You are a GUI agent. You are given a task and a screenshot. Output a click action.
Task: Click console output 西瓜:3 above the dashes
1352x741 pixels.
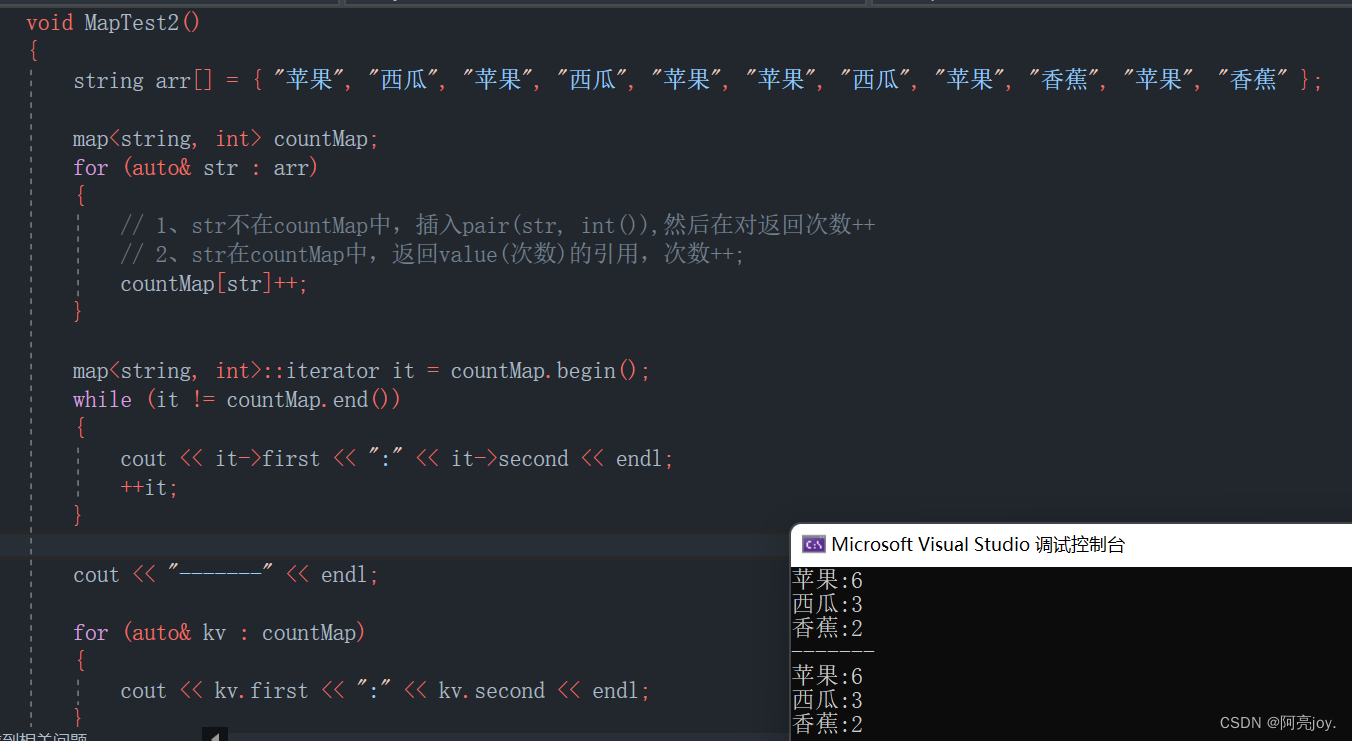827,605
